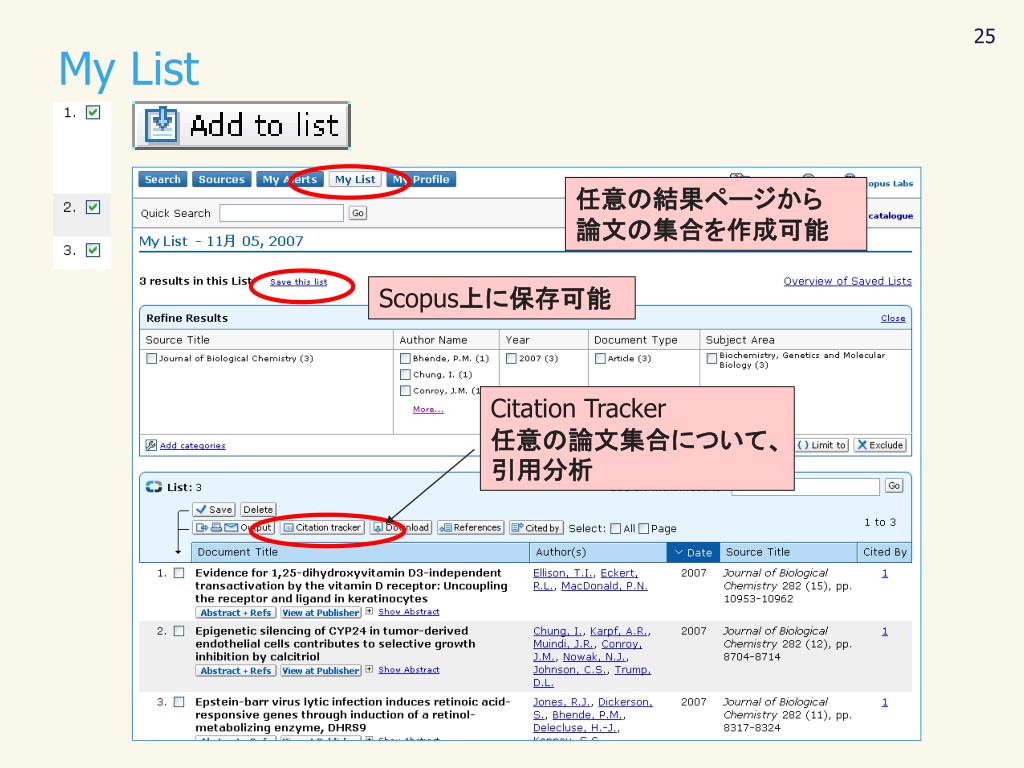Click the refresh icon next to List: 3

(x=154, y=487)
